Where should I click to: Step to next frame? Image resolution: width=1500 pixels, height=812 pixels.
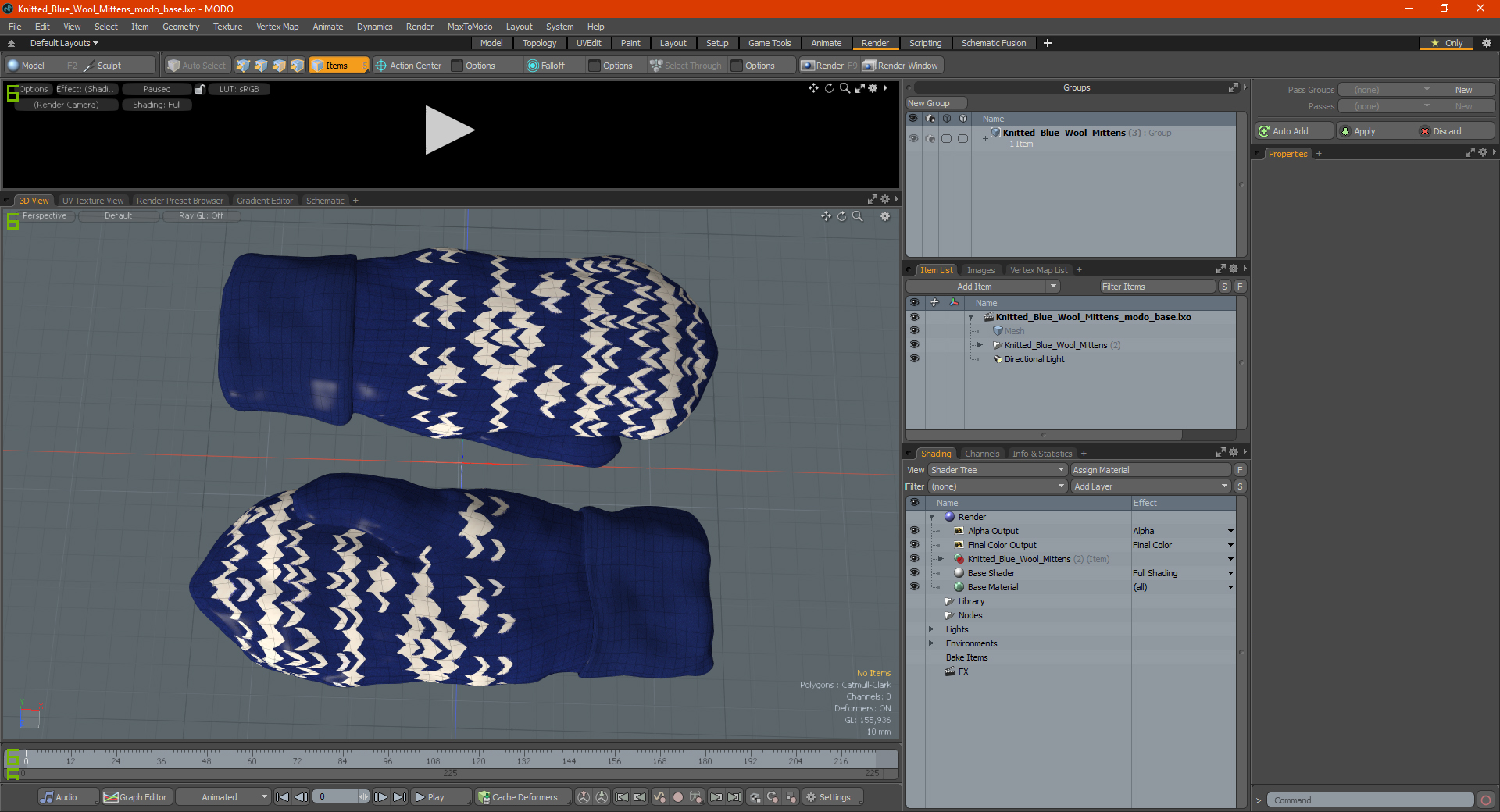(x=381, y=797)
